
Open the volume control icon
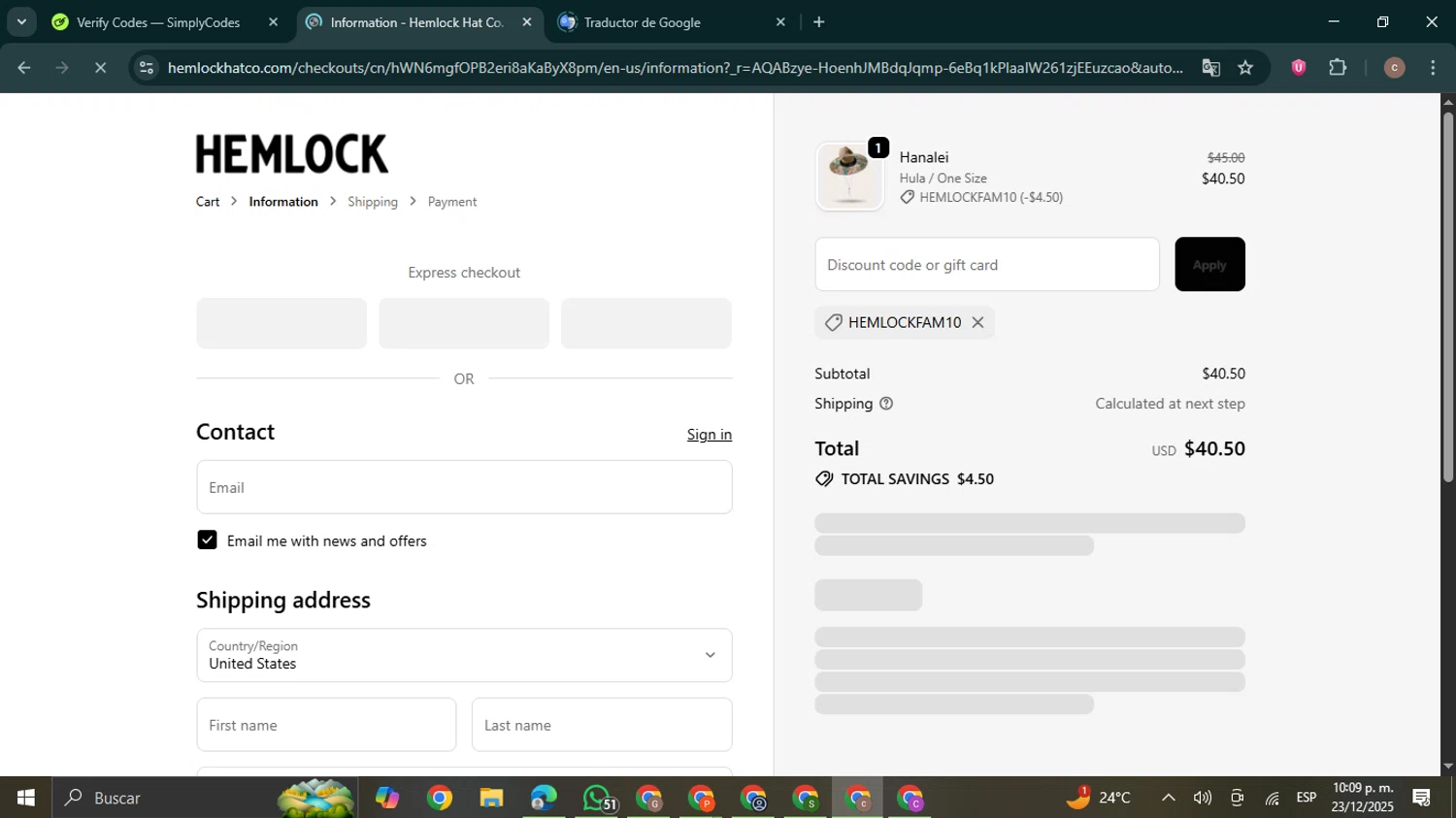1203,798
